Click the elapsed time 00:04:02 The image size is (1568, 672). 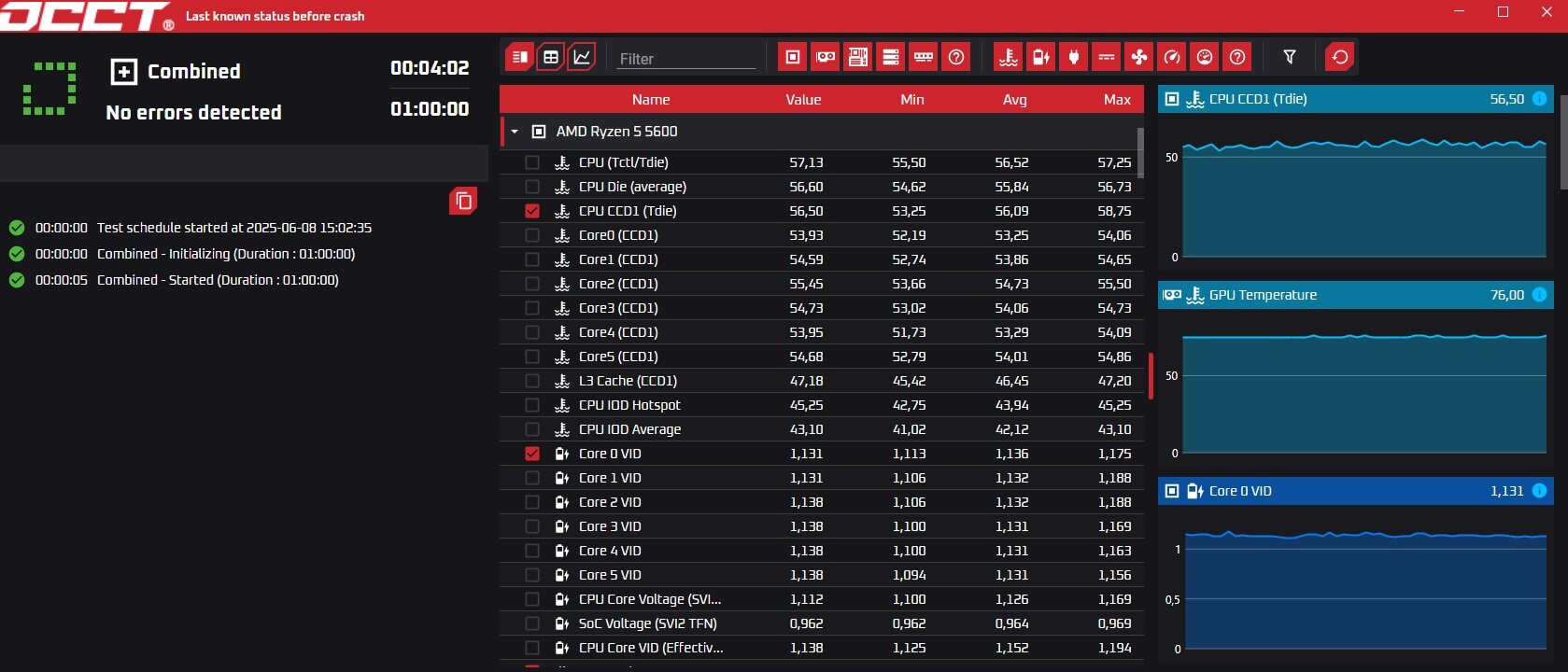(x=430, y=68)
